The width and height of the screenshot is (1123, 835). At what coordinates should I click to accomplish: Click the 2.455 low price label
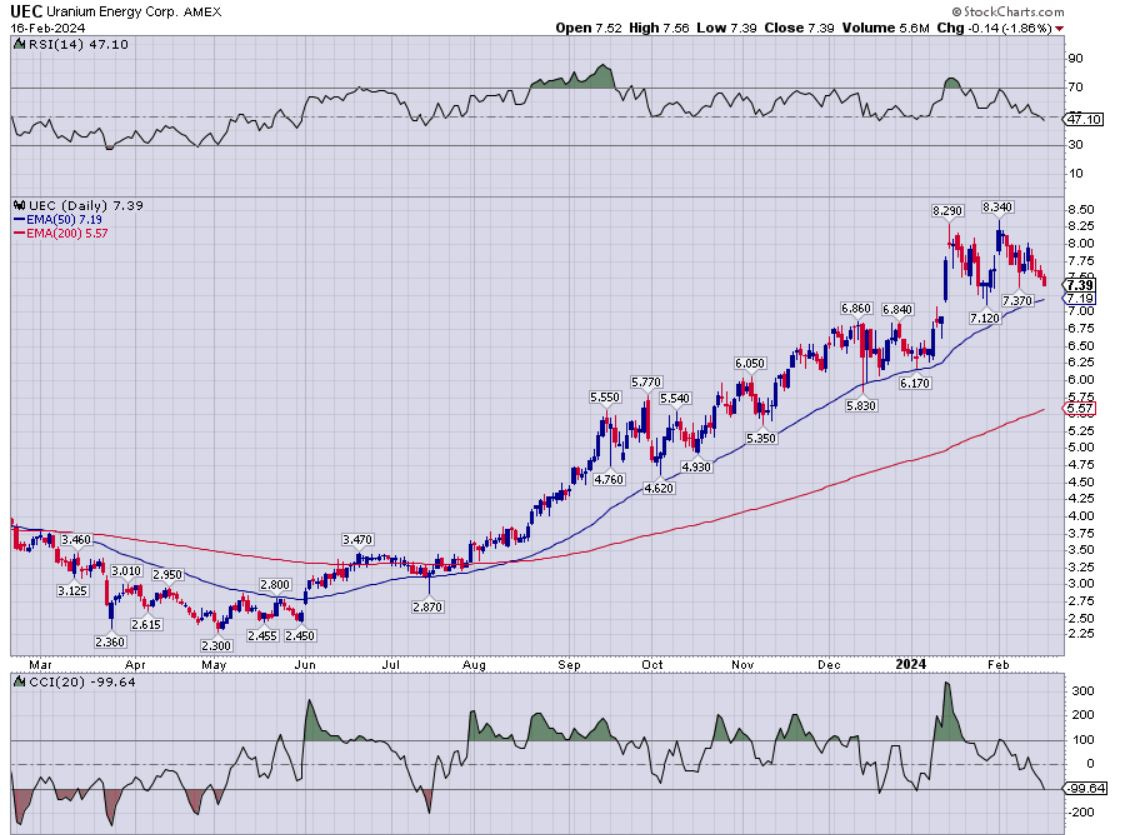262,636
